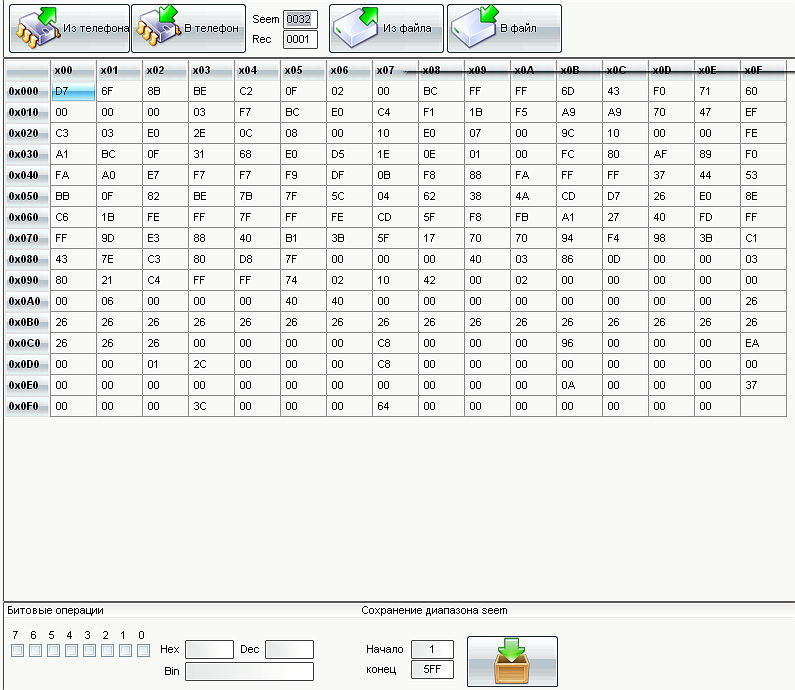
Task: Select cell AF in row 0x030
Action: pyautogui.click(x=671, y=155)
